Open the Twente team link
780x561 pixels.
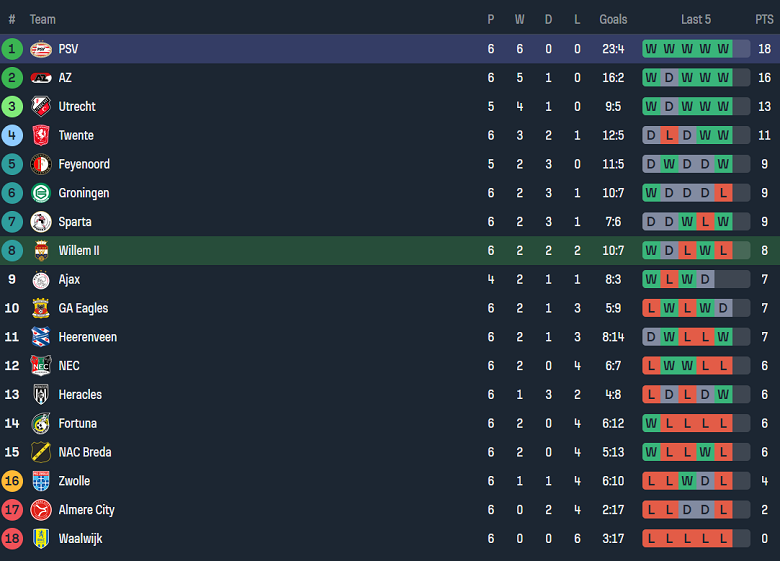[76, 136]
